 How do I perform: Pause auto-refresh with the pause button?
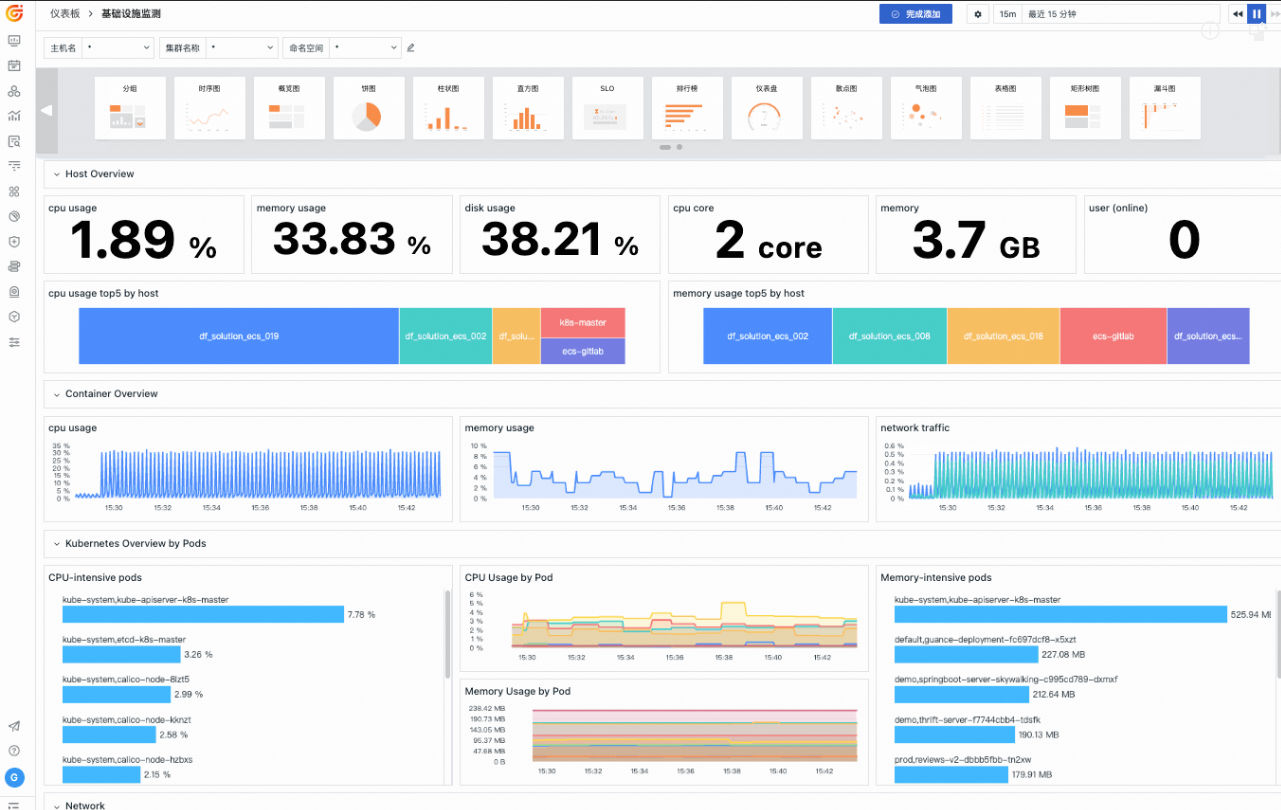pos(1257,14)
